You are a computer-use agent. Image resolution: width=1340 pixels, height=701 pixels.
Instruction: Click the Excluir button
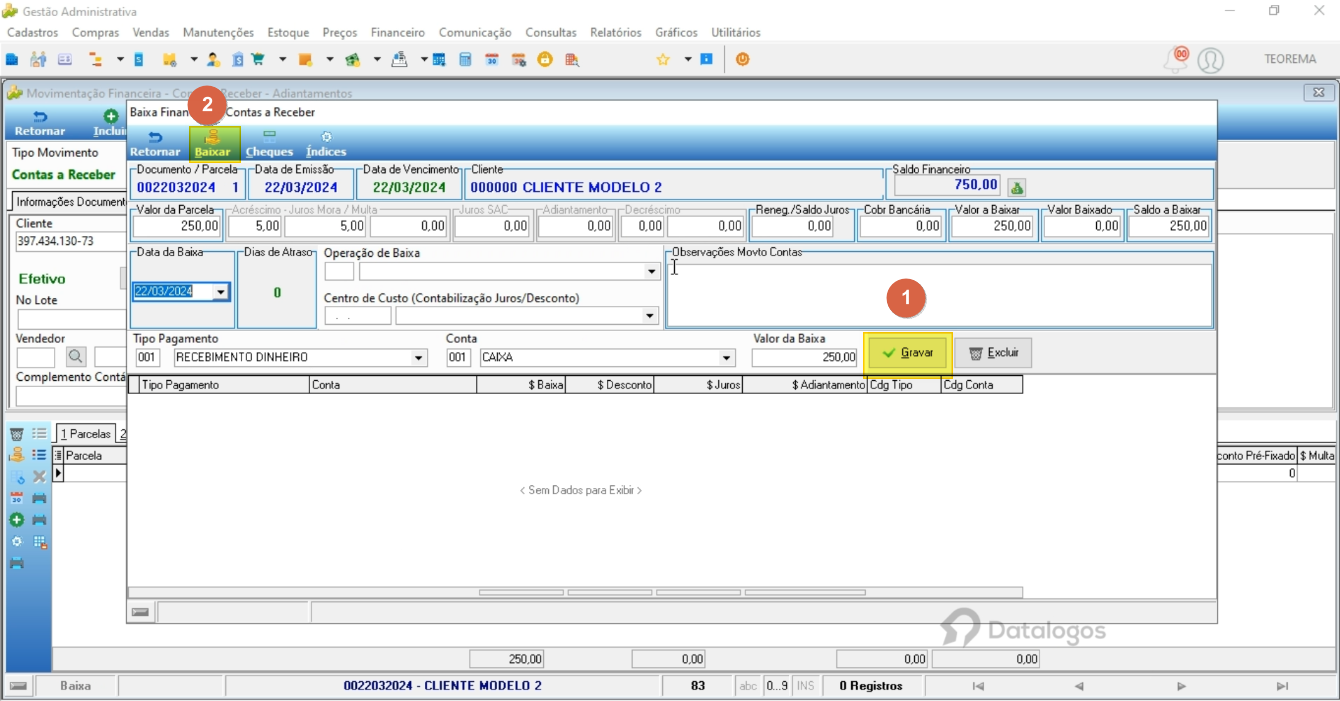click(993, 353)
